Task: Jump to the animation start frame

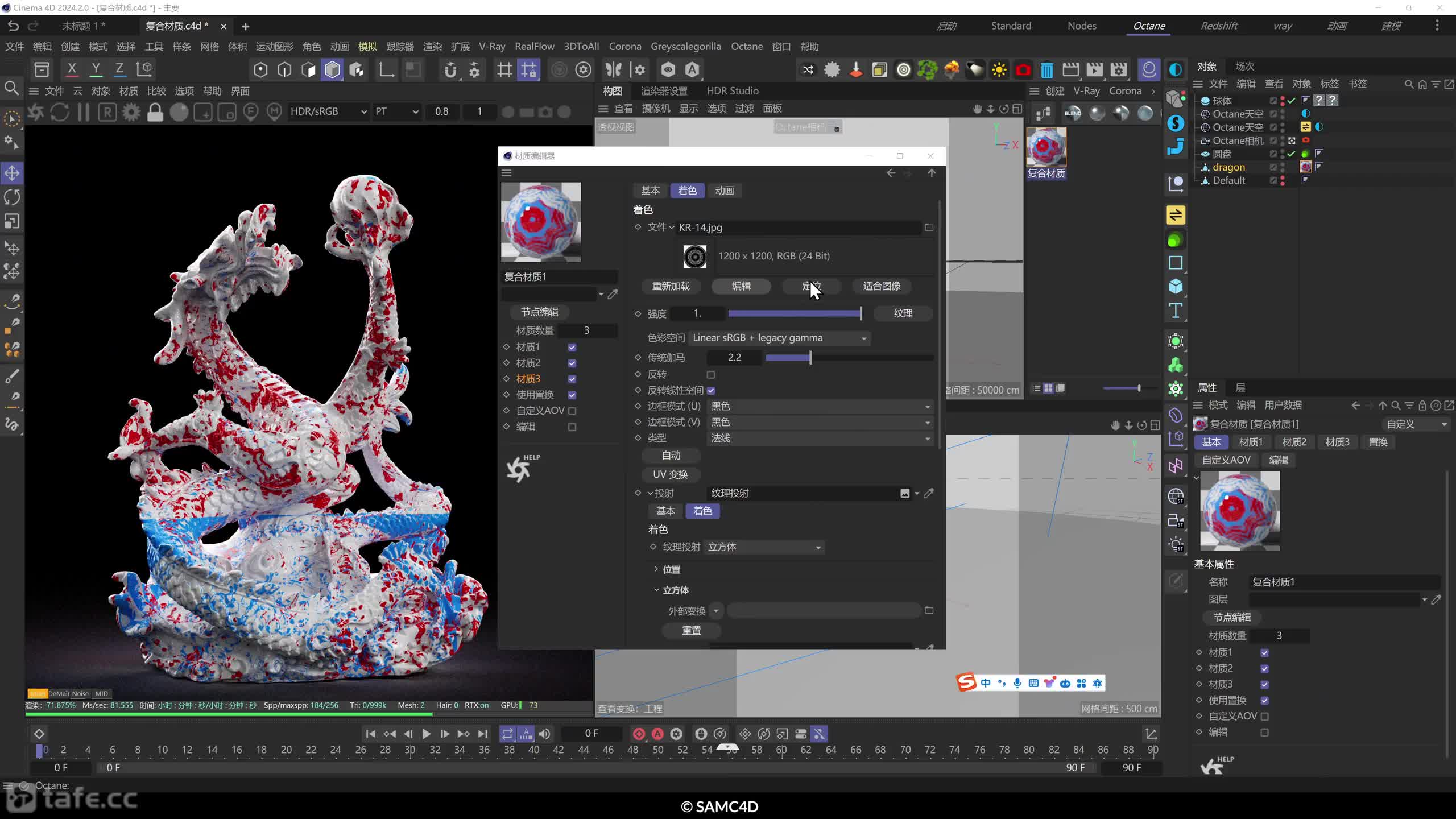Action: coord(370,734)
